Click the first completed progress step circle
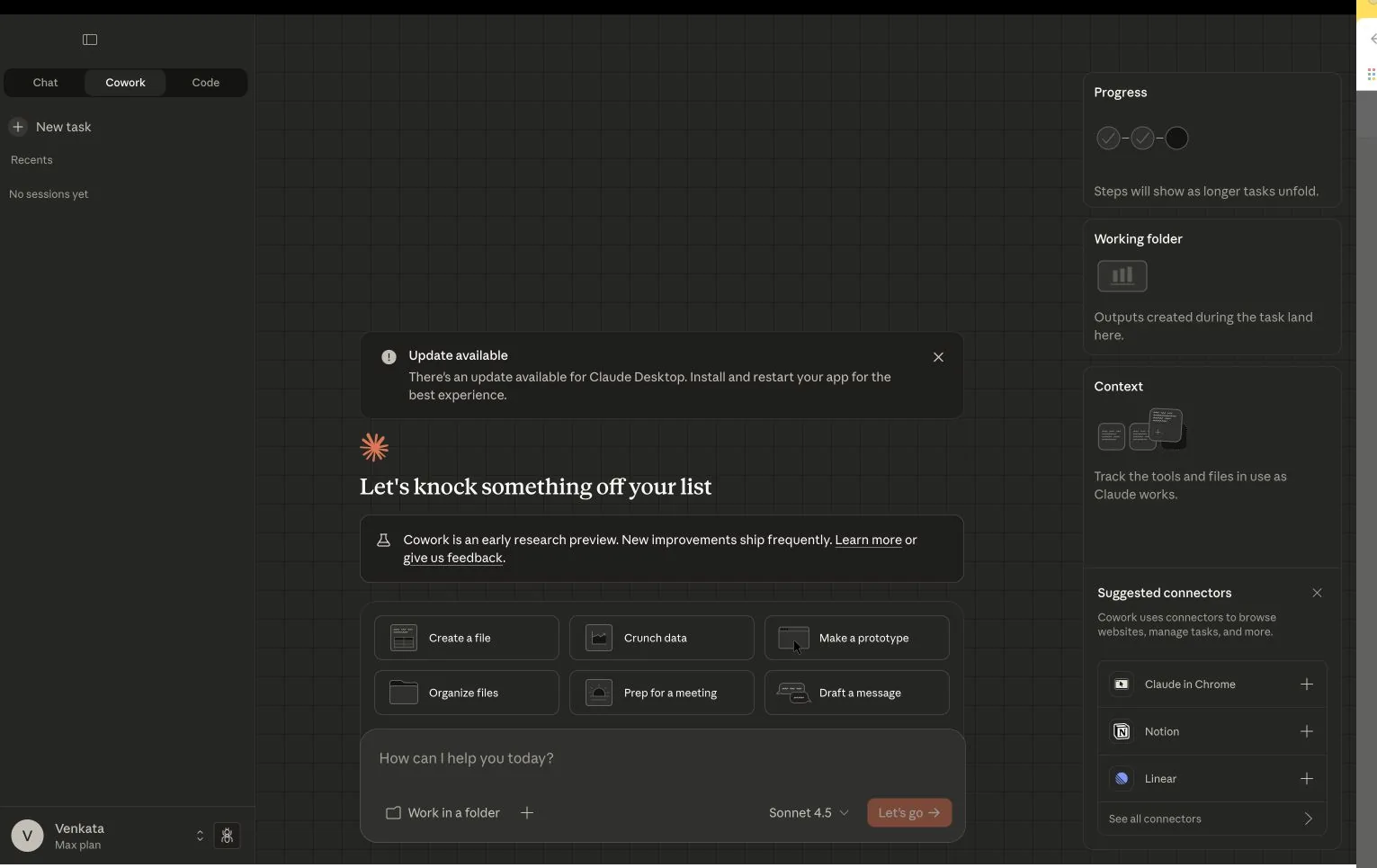1377x868 pixels. pos(1108,139)
